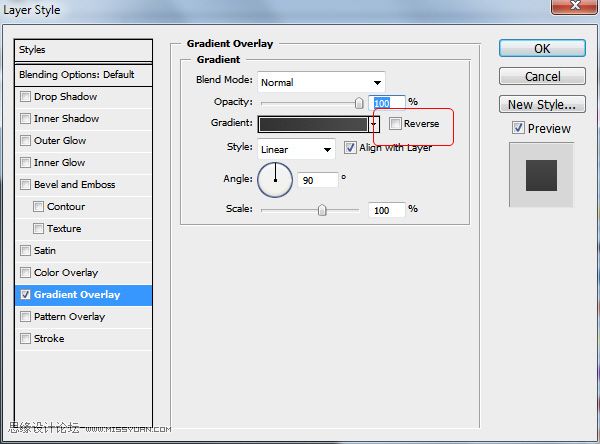The width and height of the screenshot is (600, 444).
Task: Select the Drop Shadow row label
Action: pyautogui.click(x=65, y=96)
